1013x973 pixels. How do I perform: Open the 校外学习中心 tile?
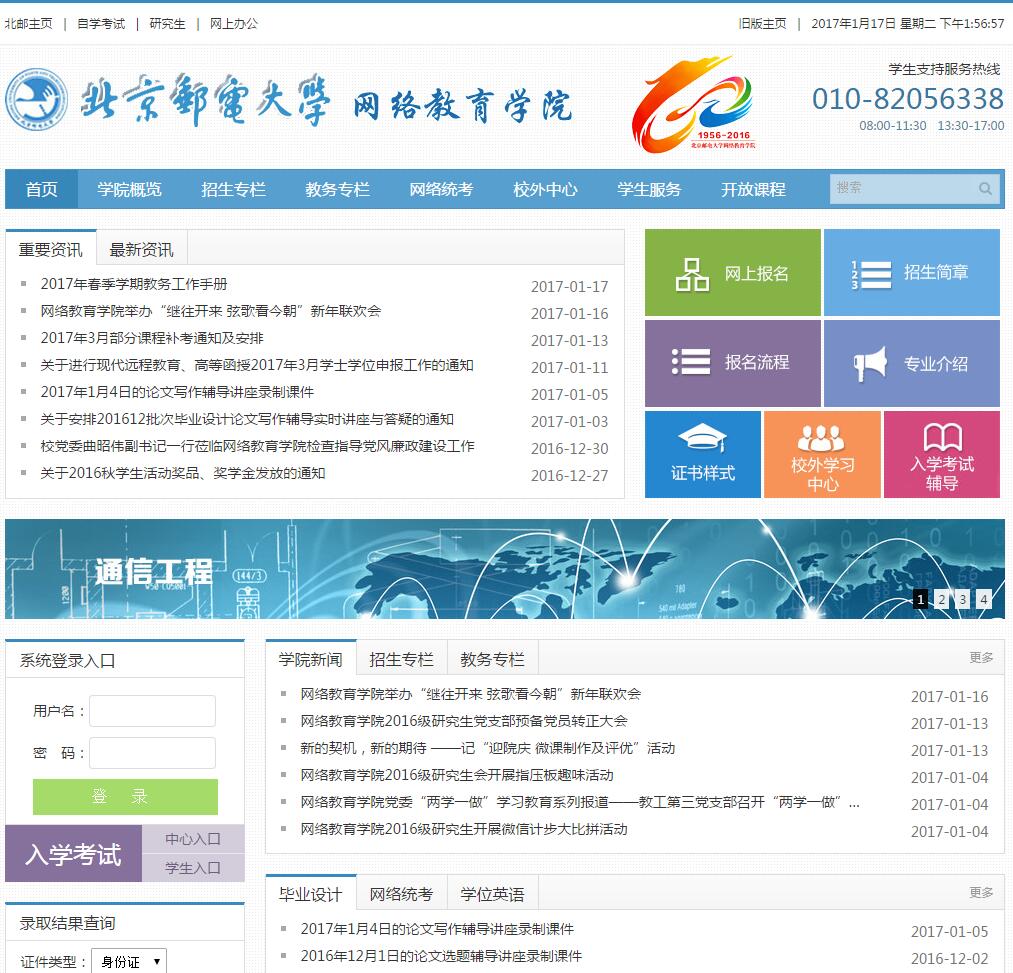coord(822,454)
